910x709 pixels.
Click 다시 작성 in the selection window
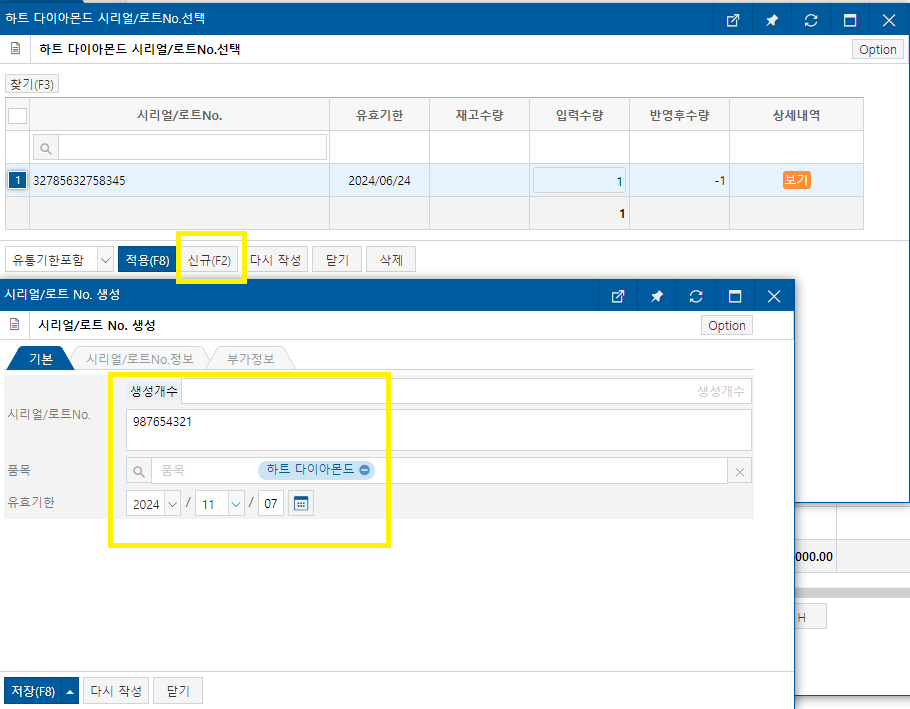click(x=276, y=259)
